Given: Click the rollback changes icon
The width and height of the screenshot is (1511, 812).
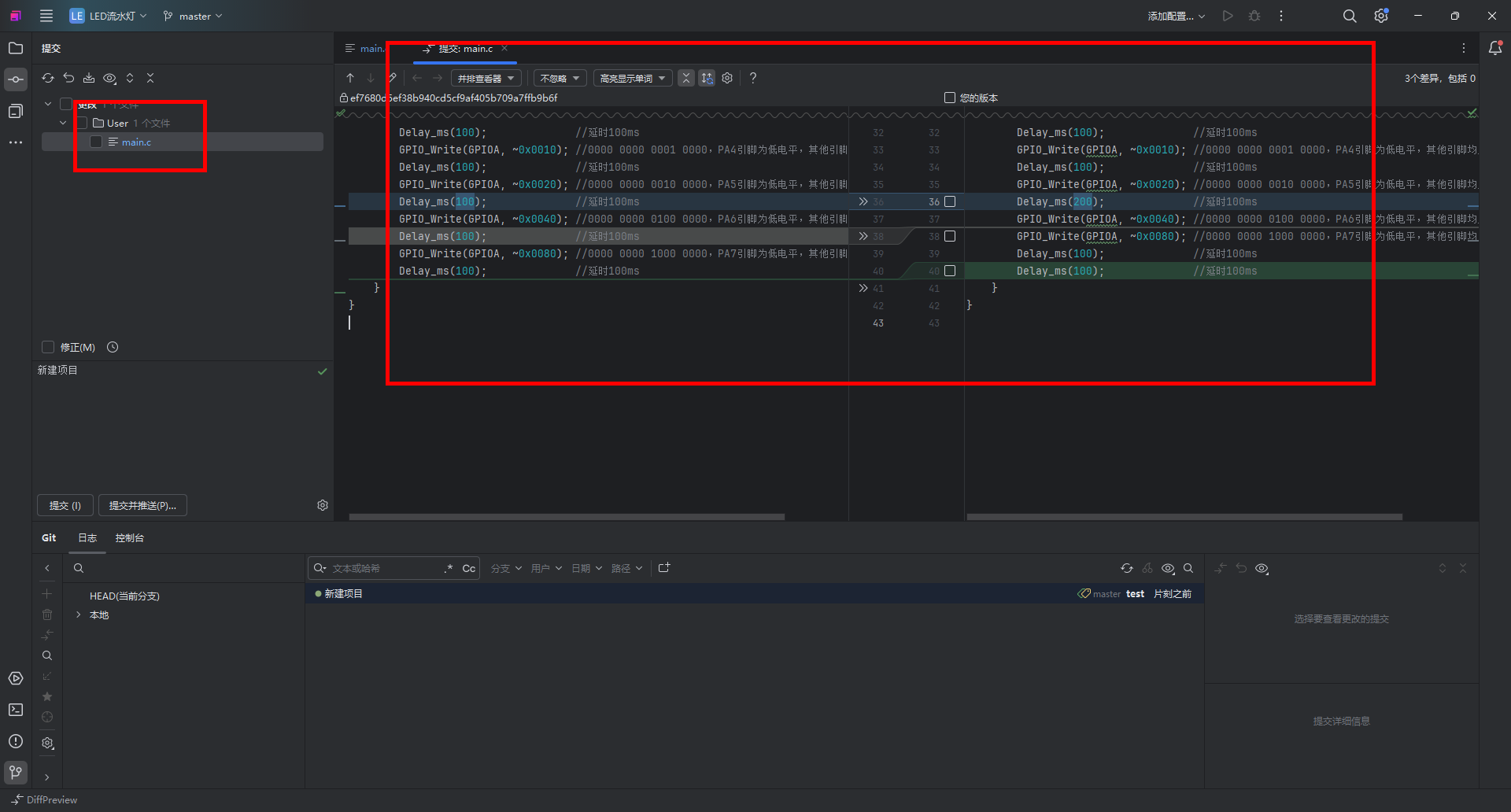Looking at the screenshot, I should tap(68, 78).
